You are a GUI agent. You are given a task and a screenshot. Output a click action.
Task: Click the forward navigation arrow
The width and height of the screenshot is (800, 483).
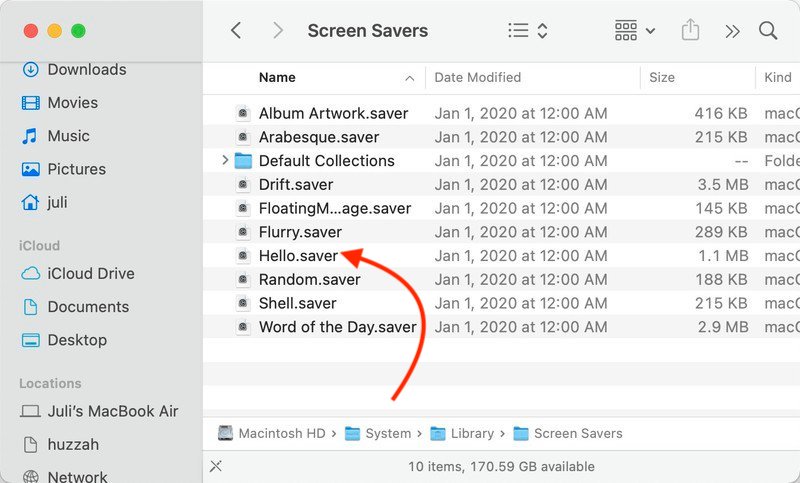pos(278,31)
